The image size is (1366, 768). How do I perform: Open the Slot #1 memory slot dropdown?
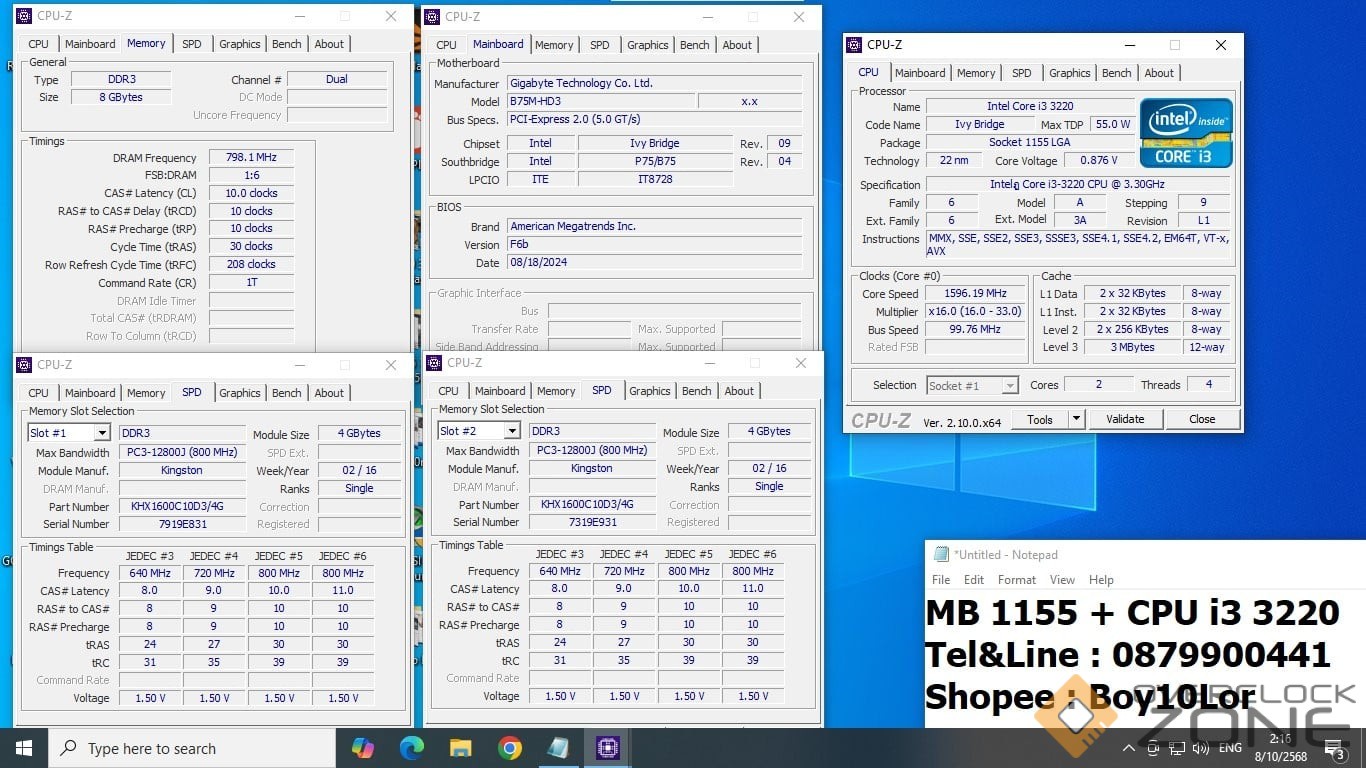(101, 433)
